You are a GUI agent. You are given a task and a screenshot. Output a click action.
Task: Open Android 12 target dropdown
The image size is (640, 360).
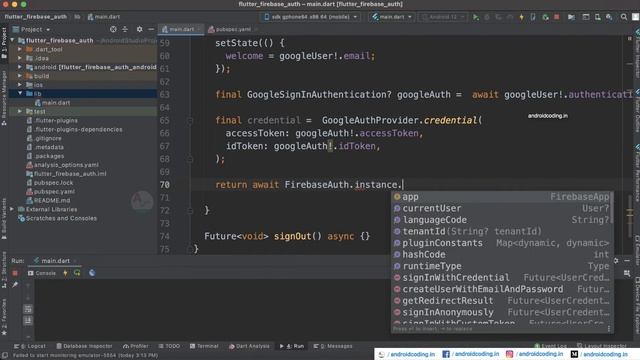443,17
